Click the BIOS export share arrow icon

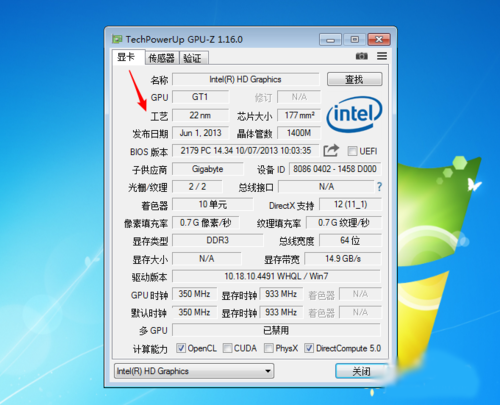tap(331, 151)
